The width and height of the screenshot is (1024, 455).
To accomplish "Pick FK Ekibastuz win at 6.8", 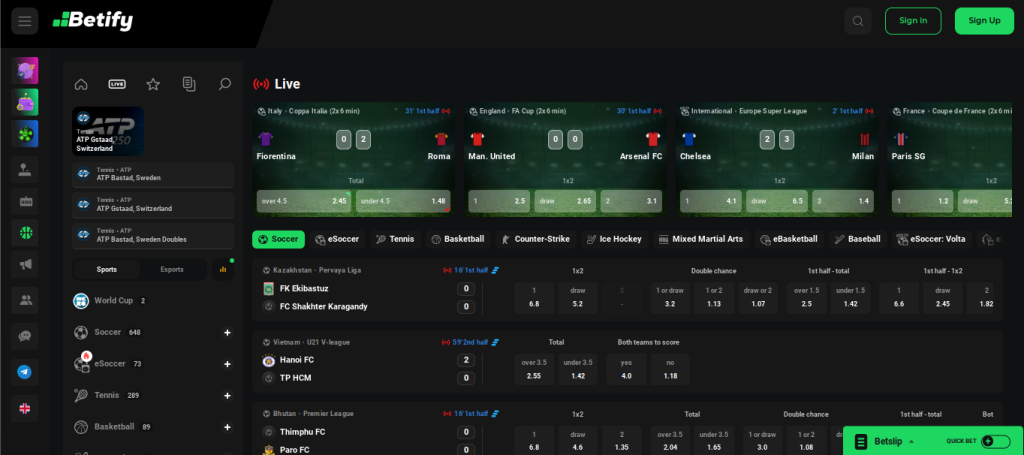I will click(x=534, y=298).
